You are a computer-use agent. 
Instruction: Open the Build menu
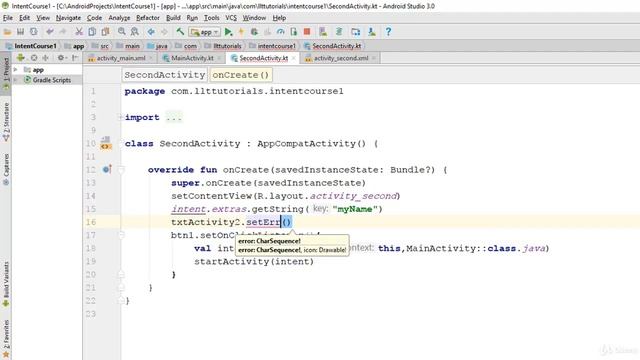[x=173, y=18]
